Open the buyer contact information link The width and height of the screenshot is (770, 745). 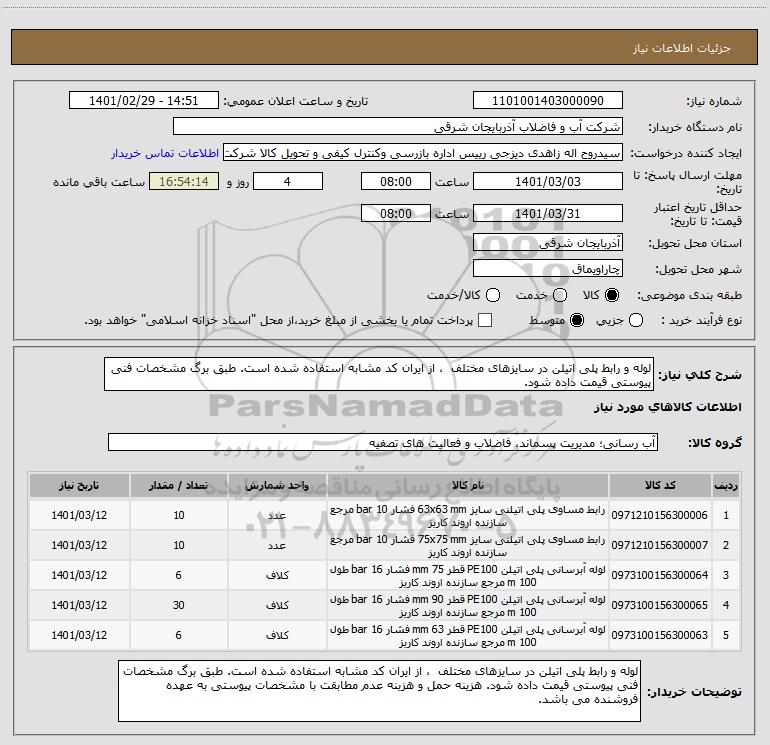[x=165, y=153]
